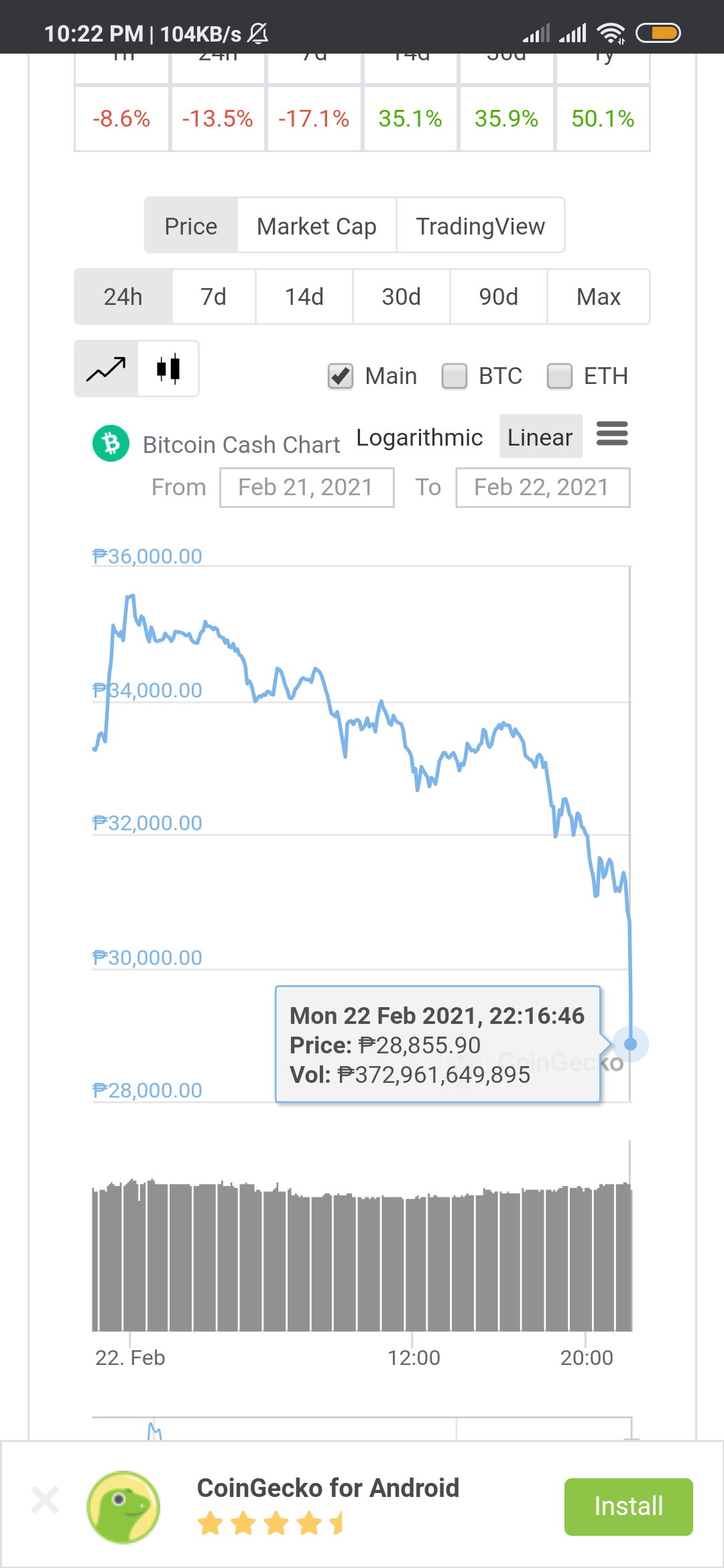Switch chart scale to Logarithmic
Screen dimensions: 724x1568
(420, 437)
